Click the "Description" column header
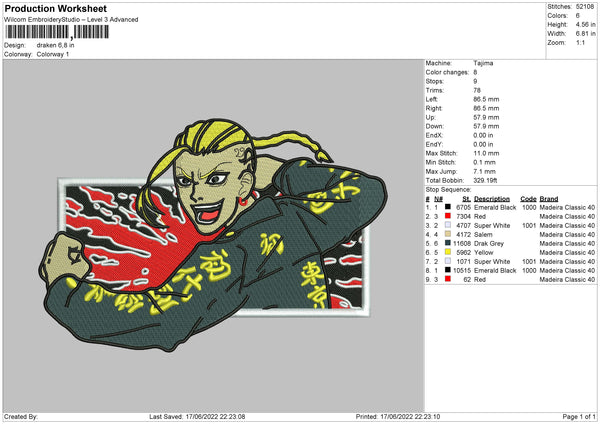600x424 pixels. pos(492,199)
